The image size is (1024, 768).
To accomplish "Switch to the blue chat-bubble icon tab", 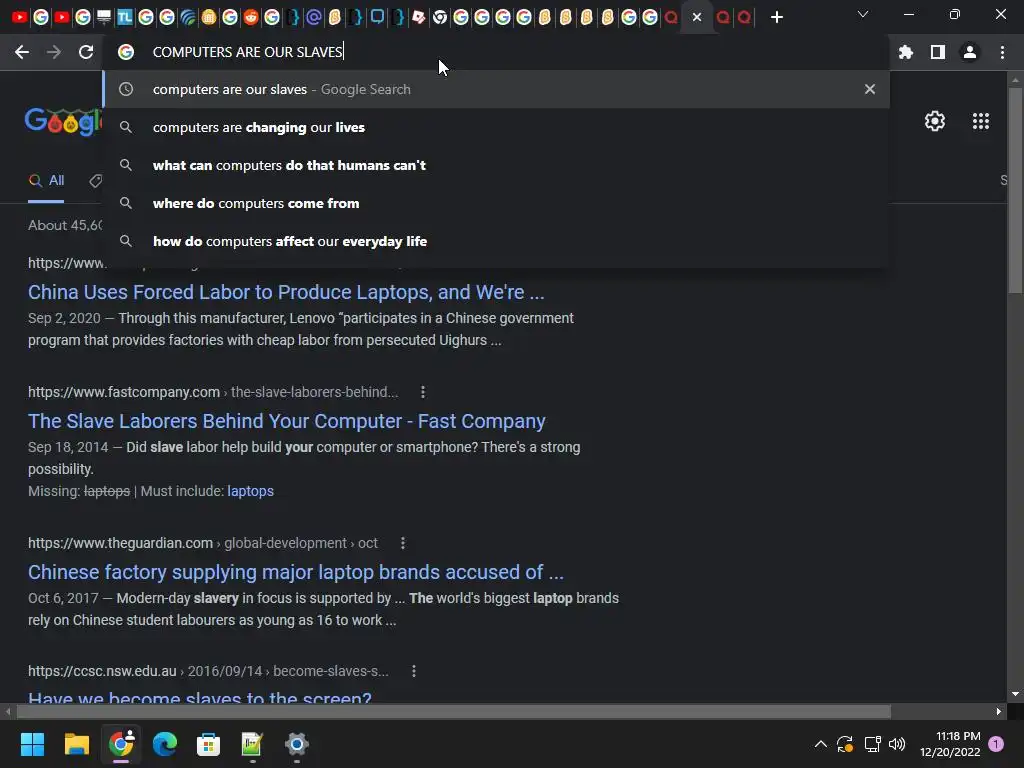I will (377, 17).
